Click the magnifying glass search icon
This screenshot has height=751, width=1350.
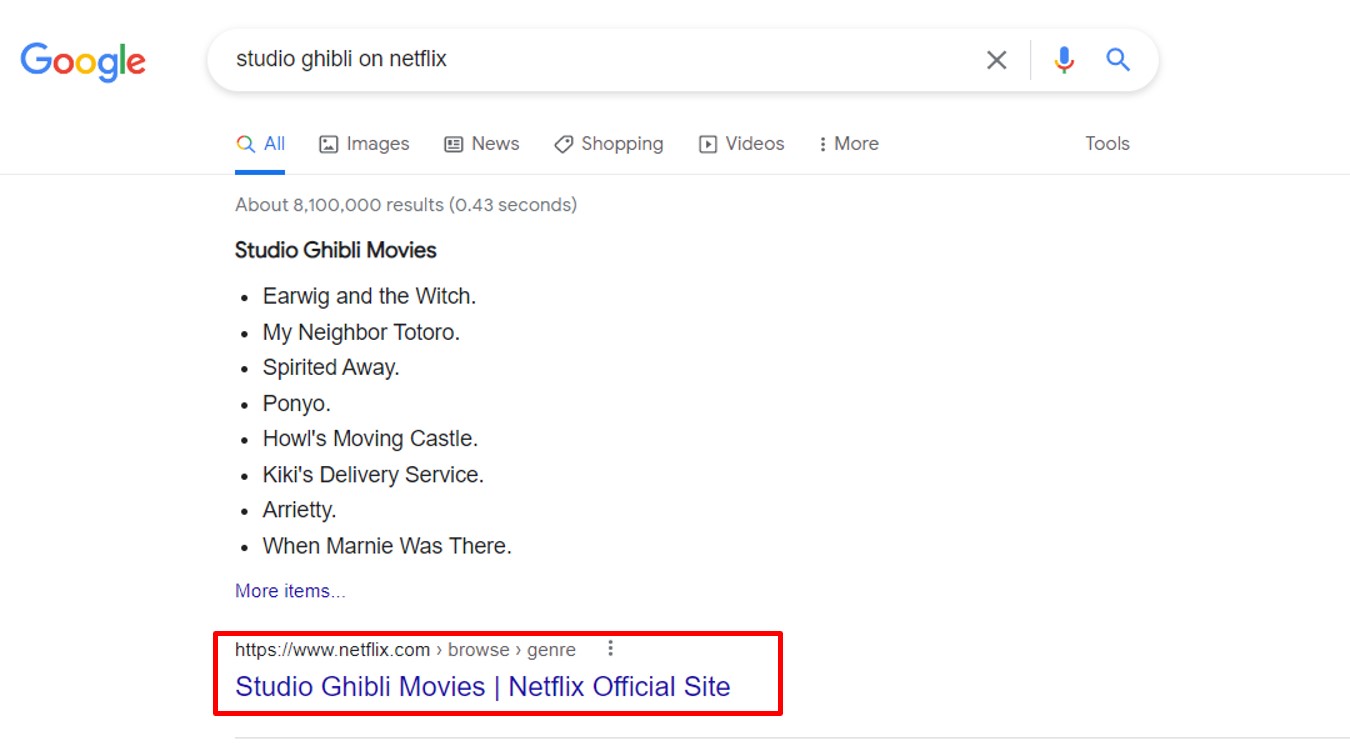1117,60
